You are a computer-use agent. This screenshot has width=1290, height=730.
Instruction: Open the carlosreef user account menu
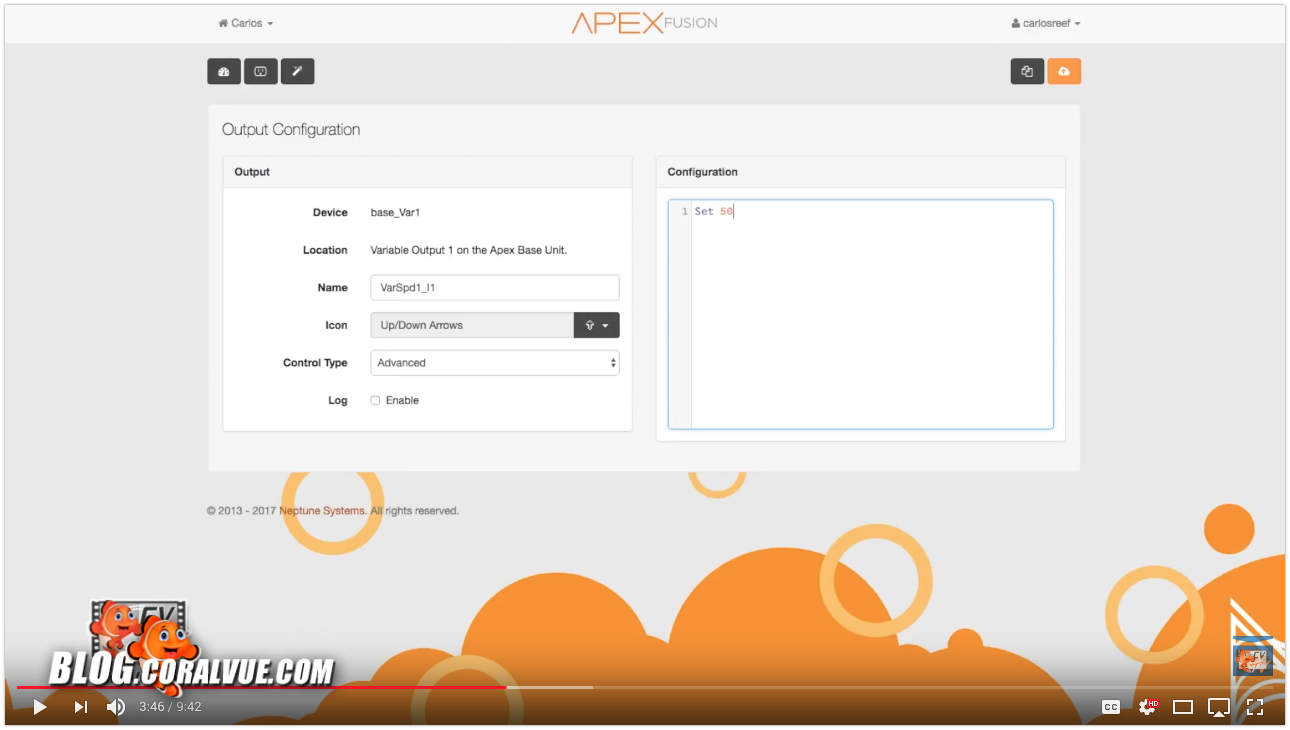pos(1046,23)
